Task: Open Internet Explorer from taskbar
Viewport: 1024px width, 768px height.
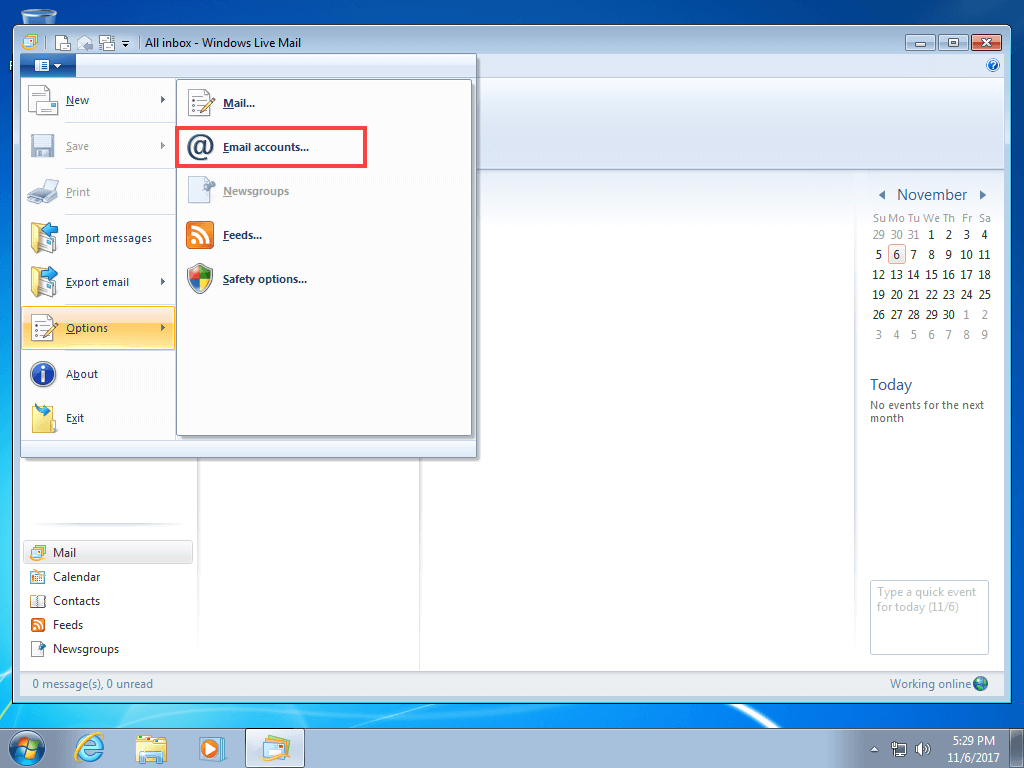Action: tap(89, 748)
